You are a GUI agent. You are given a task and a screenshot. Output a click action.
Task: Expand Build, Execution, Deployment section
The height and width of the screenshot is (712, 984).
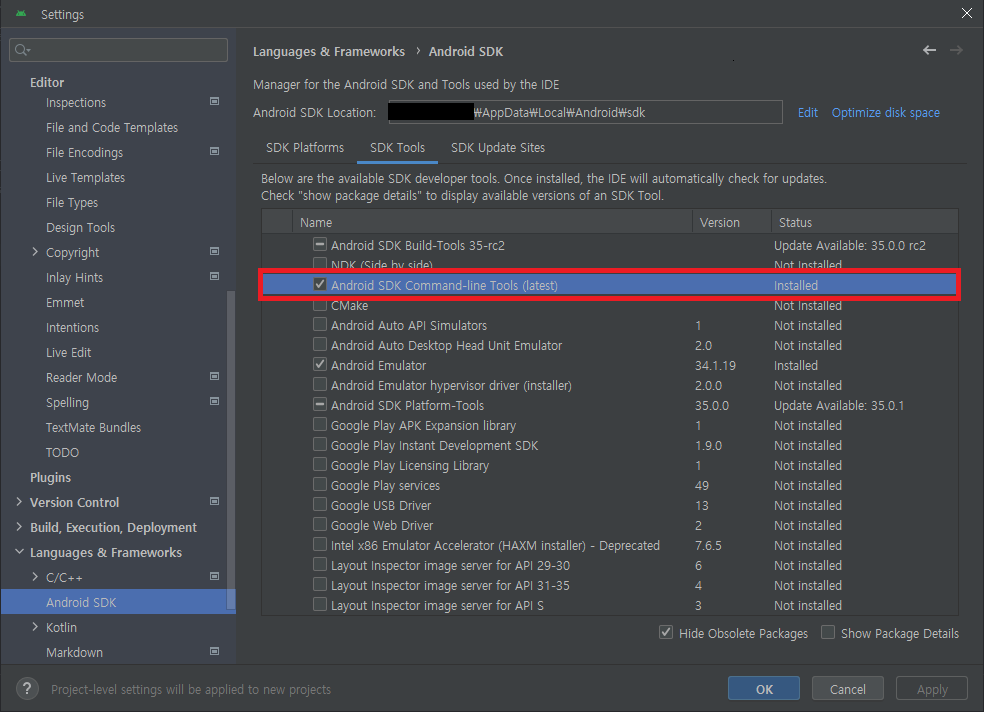[x=19, y=527]
